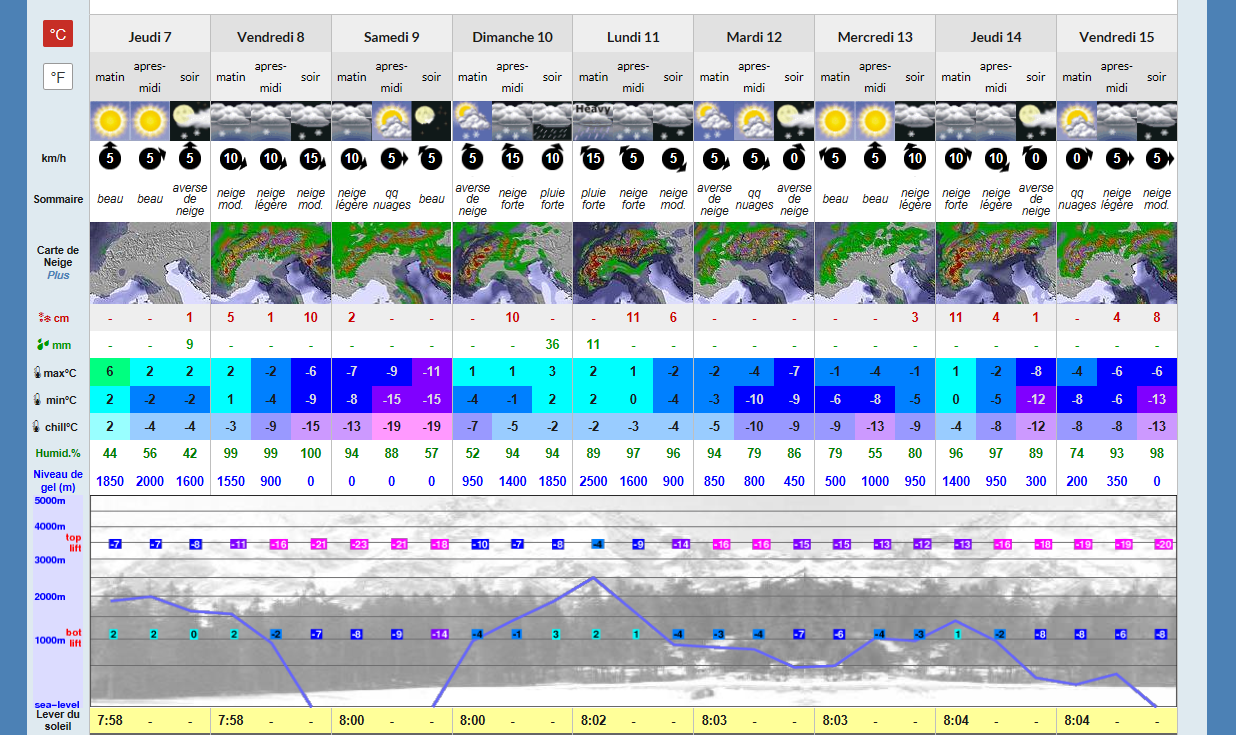Switch temperature units to °F
This screenshot has width=1236, height=735.
coord(58,76)
